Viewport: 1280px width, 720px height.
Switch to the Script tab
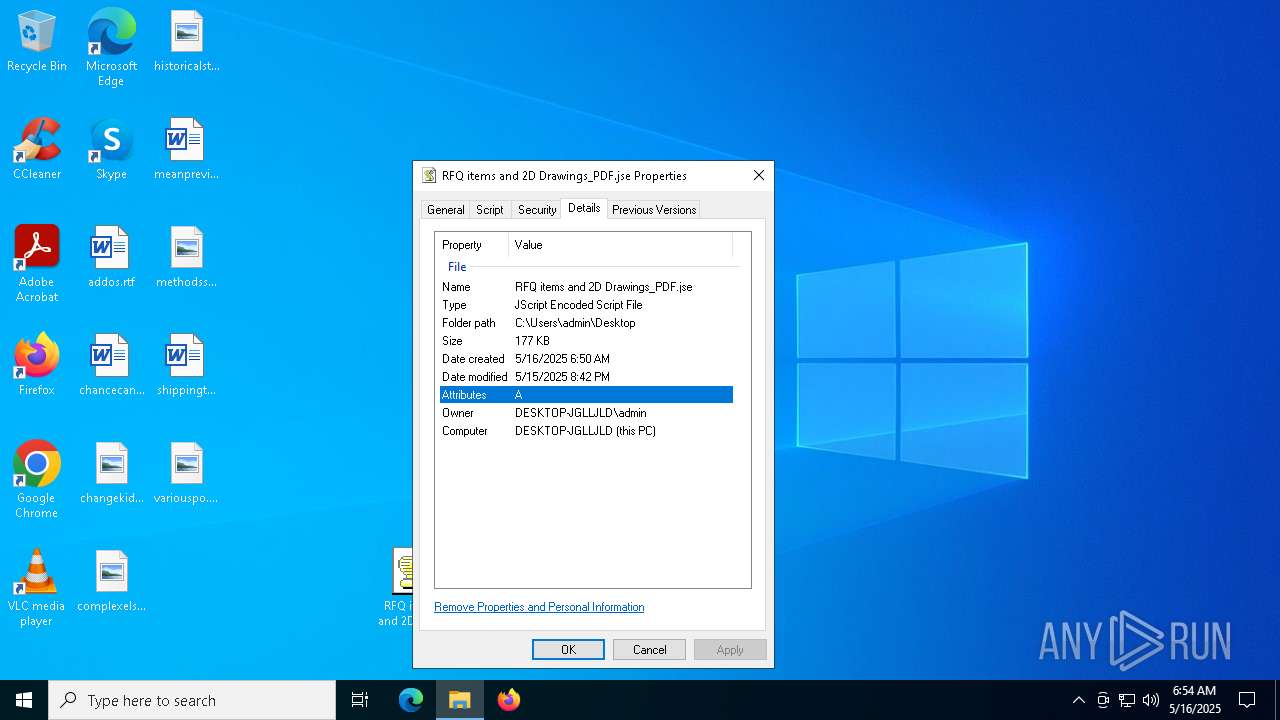point(490,210)
